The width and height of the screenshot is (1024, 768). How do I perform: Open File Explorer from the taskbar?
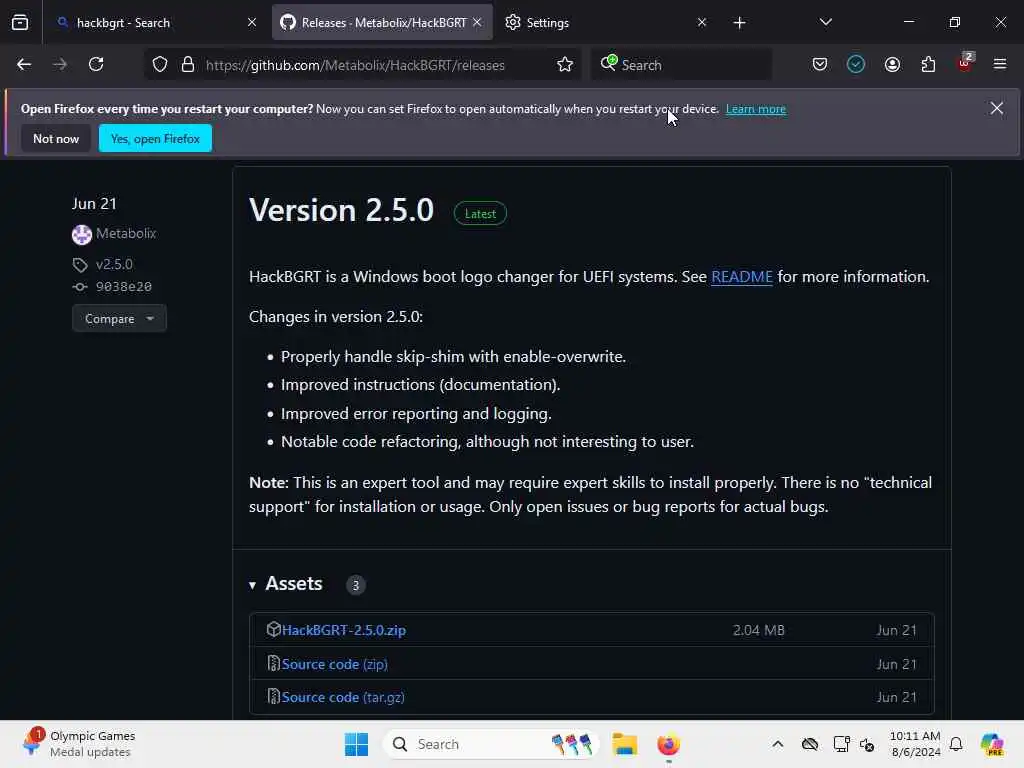tap(624, 744)
